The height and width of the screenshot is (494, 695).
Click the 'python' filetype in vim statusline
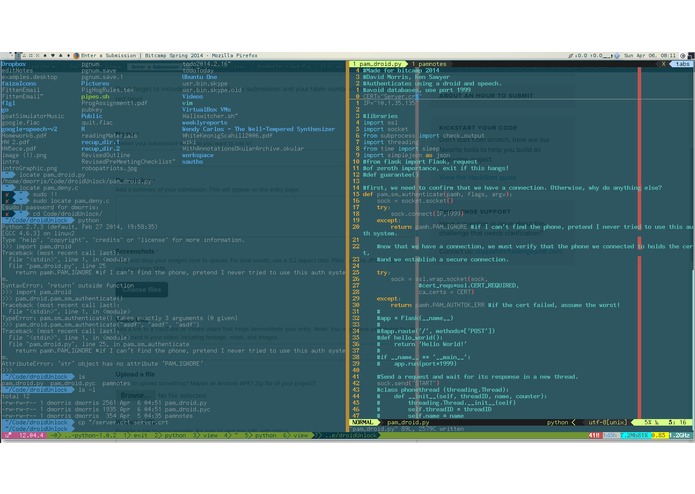(557, 423)
